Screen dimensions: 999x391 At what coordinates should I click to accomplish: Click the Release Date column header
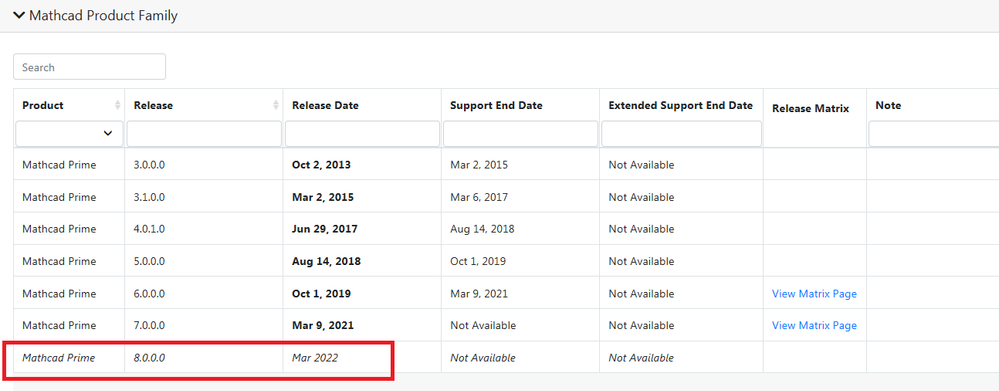[x=325, y=106]
